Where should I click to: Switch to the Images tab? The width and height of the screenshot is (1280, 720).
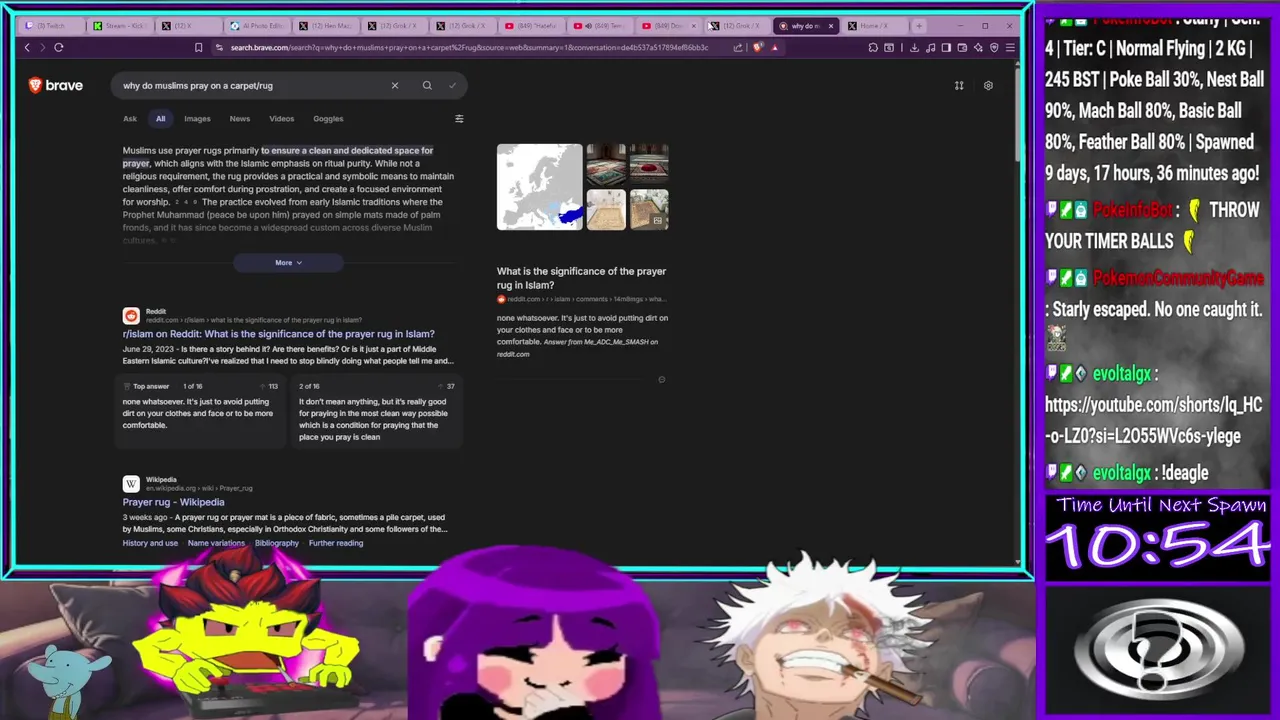tap(197, 118)
